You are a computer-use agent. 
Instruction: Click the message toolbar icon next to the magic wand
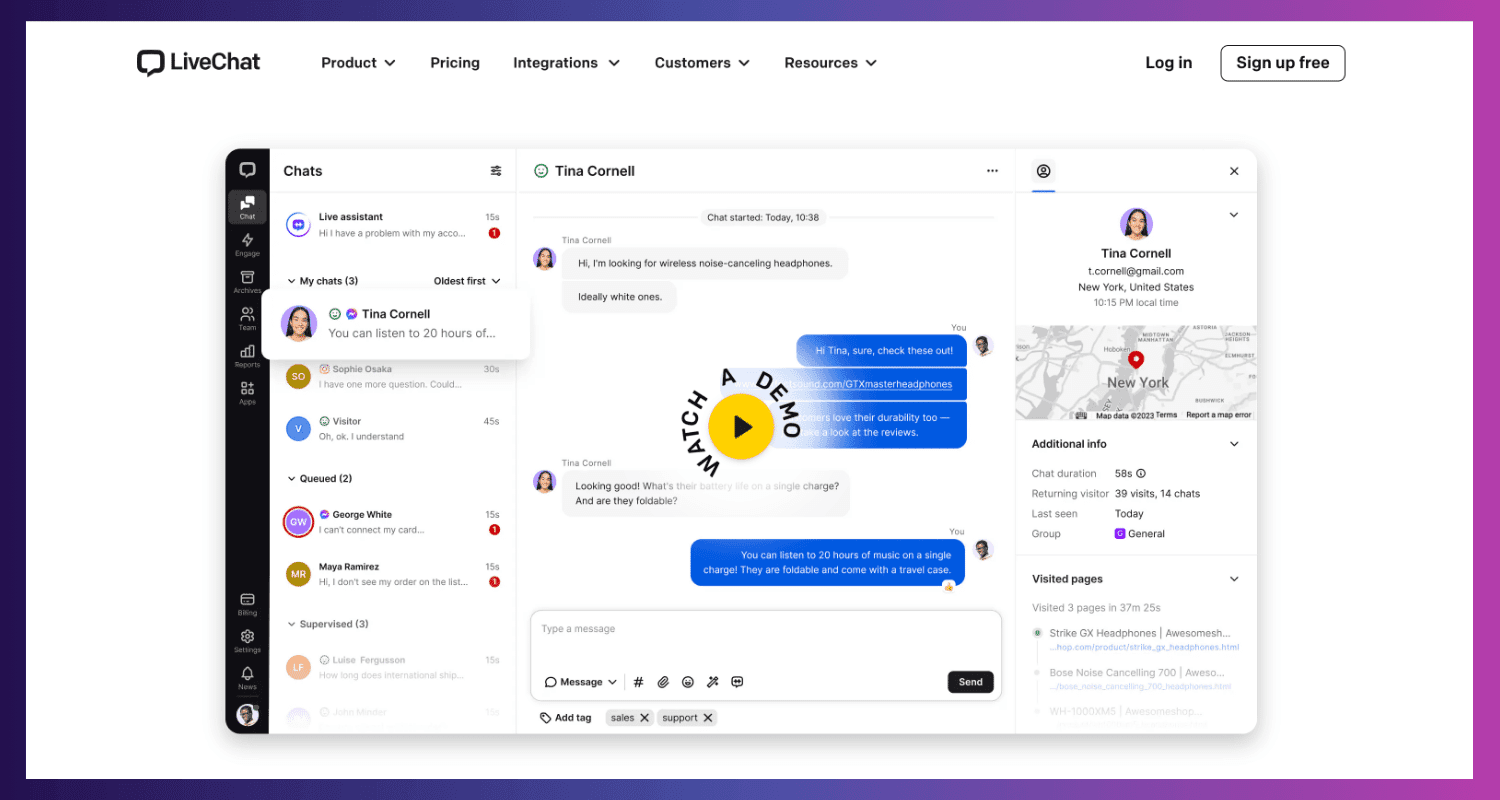coord(737,682)
